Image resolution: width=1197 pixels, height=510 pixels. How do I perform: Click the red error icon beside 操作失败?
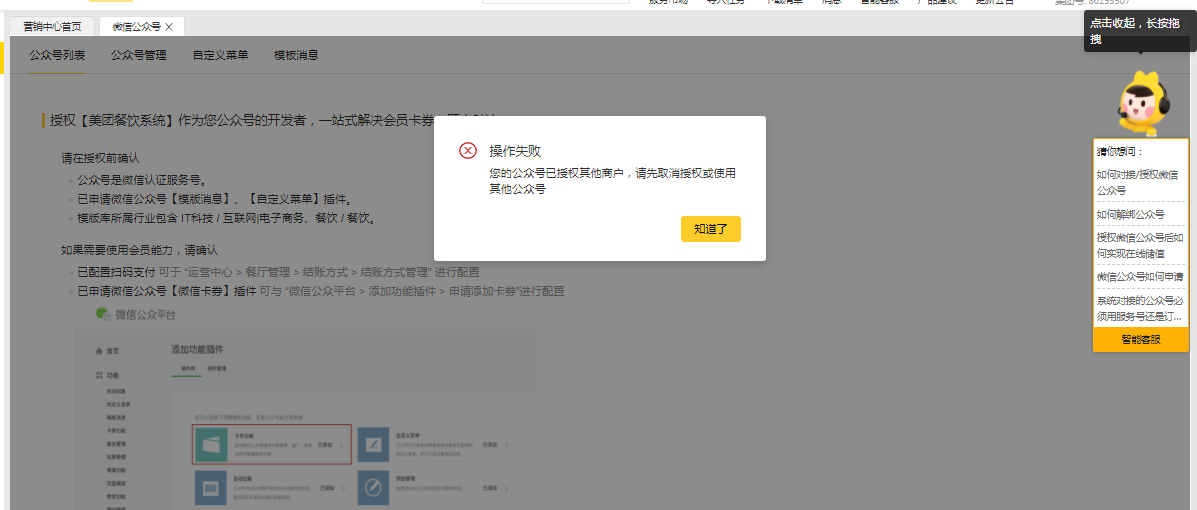point(468,150)
